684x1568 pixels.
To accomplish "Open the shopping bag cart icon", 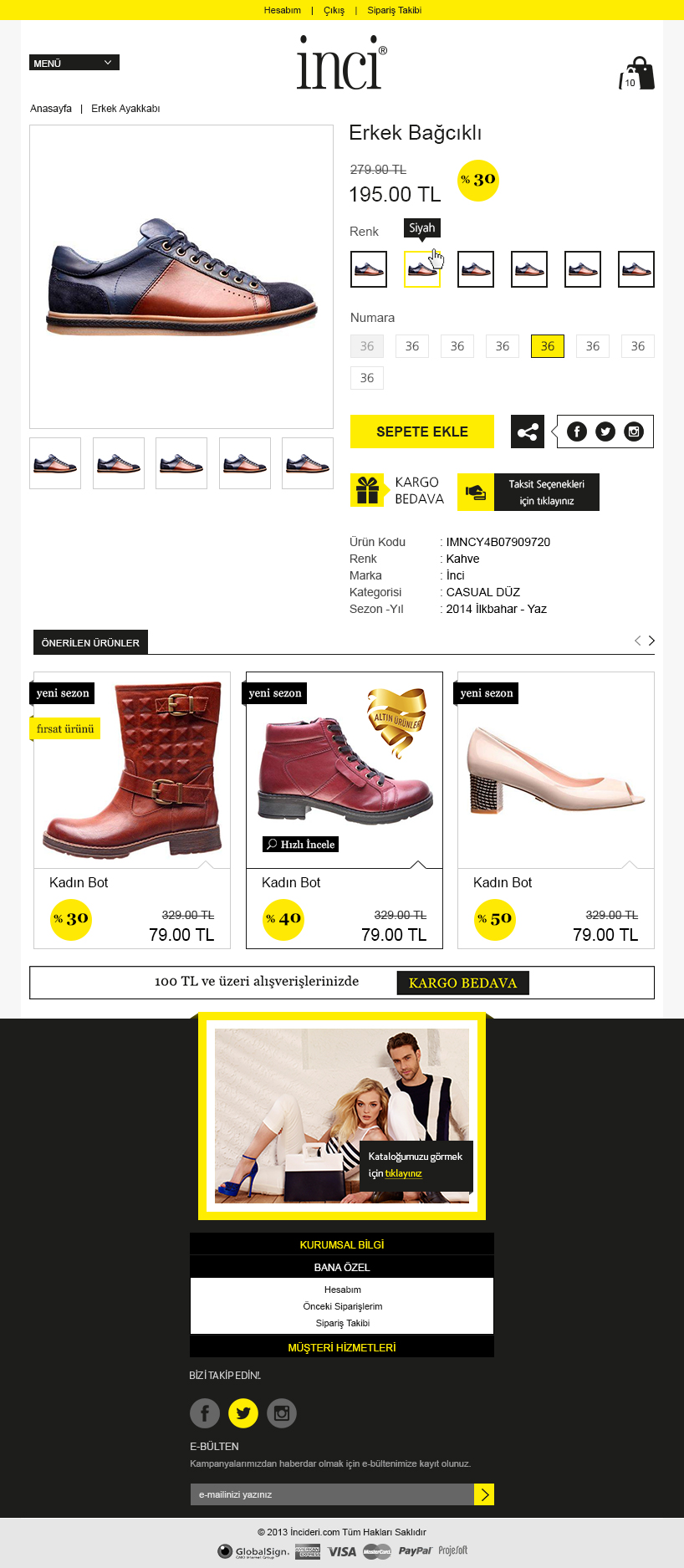I will coord(637,74).
